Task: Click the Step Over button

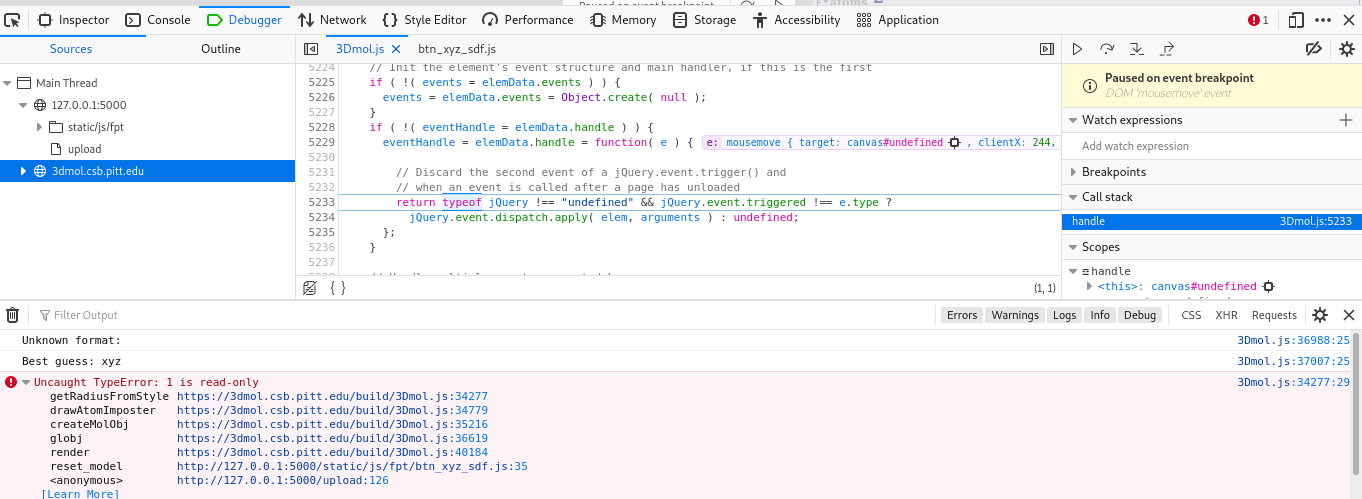Action: tap(1107, 49)
